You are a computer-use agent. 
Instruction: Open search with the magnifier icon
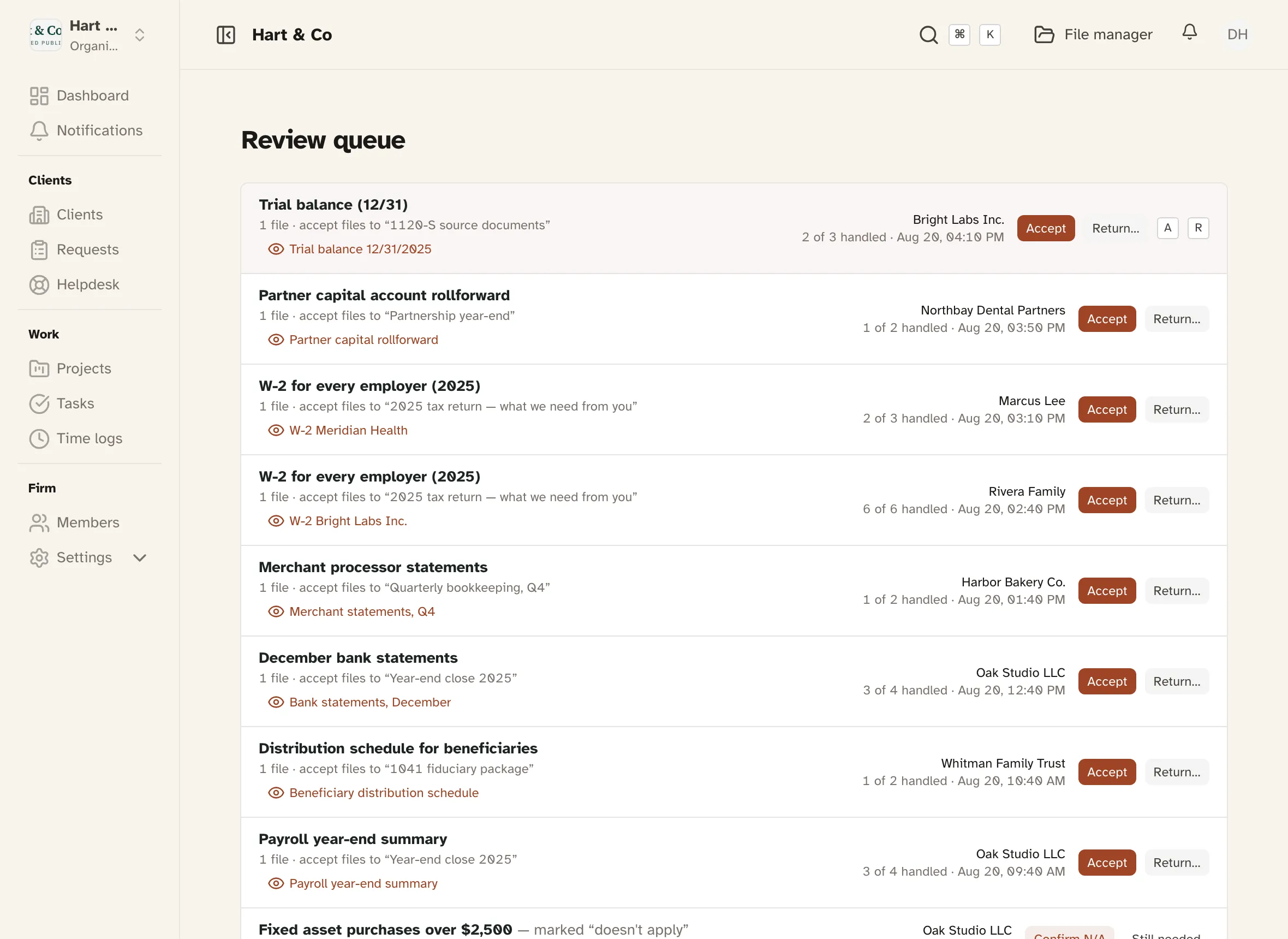[928, 35]
